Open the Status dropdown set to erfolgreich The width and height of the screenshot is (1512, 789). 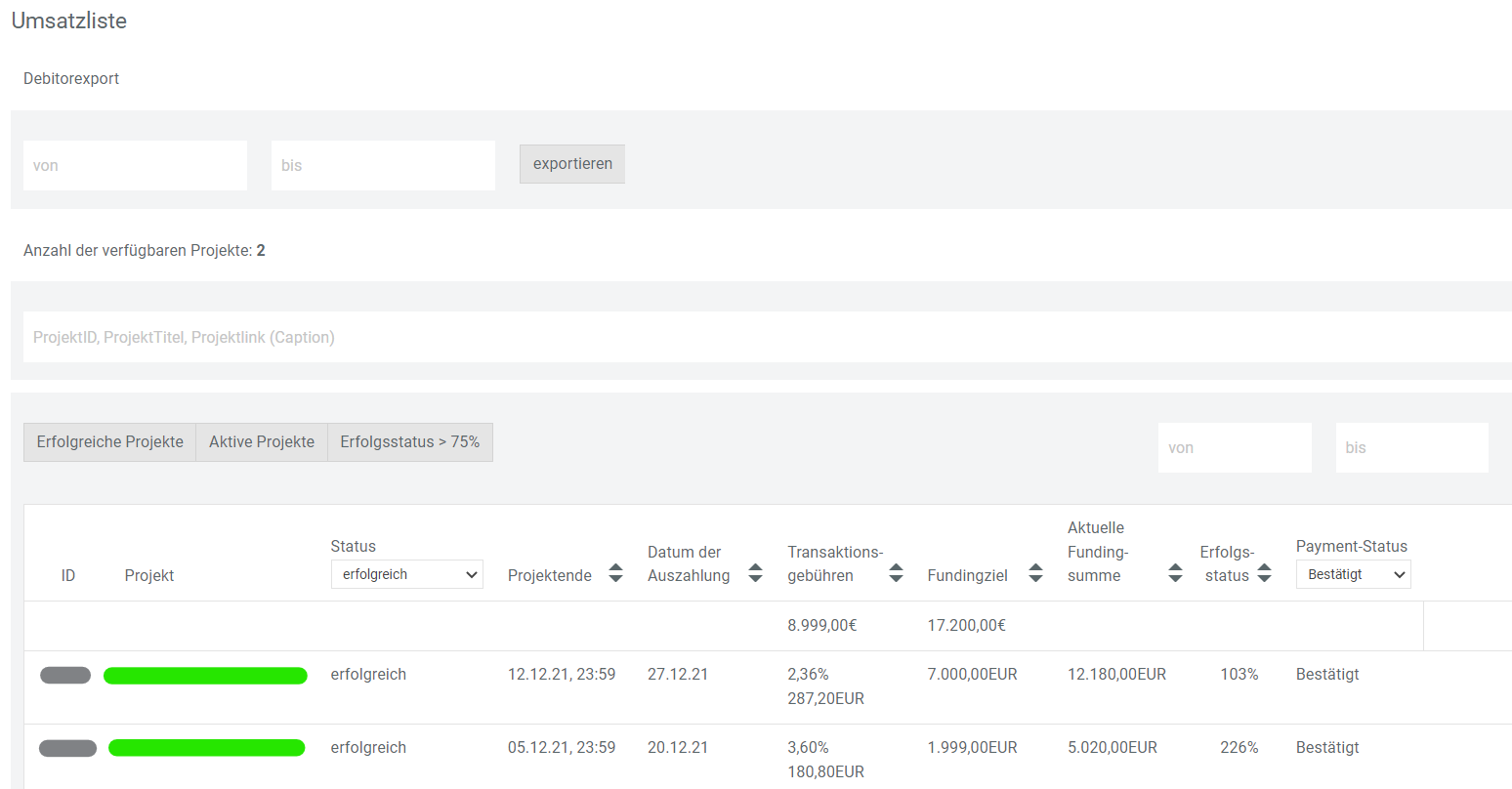[406, 574]
